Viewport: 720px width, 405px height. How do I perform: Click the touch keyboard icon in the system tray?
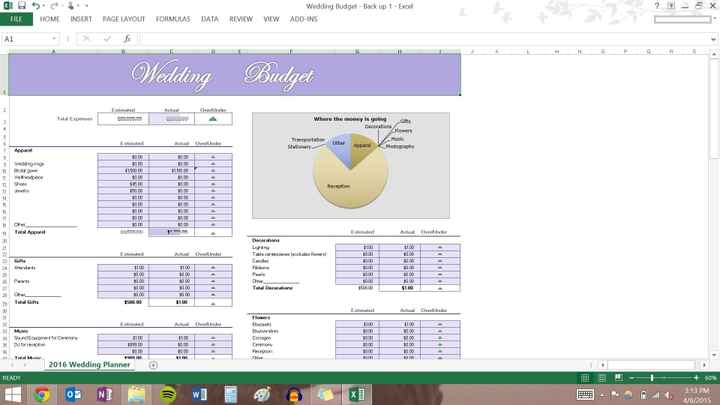click(x=585, y=395)
